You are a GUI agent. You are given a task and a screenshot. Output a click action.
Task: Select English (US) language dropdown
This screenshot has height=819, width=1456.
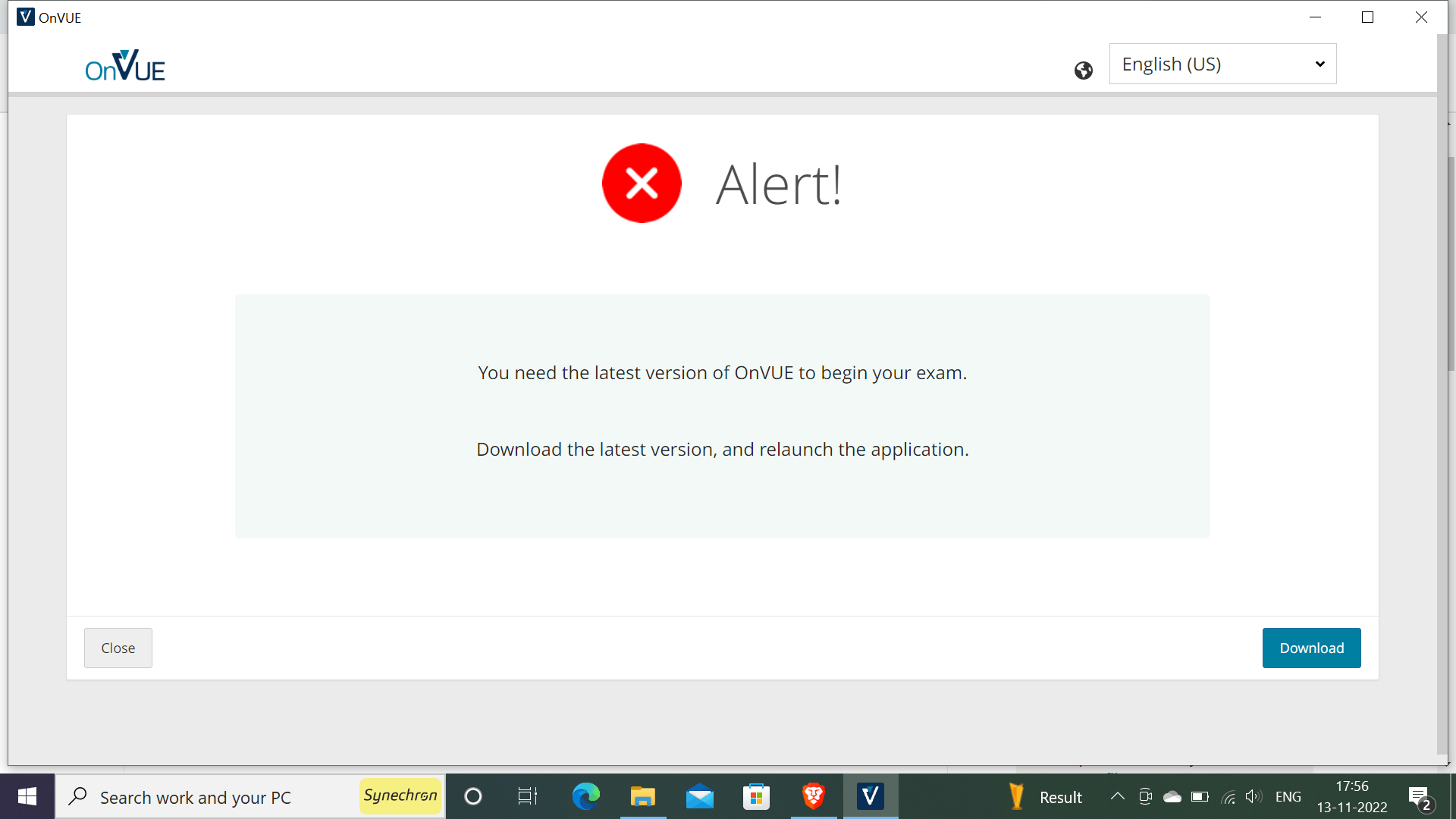[x=1222, y=63]
